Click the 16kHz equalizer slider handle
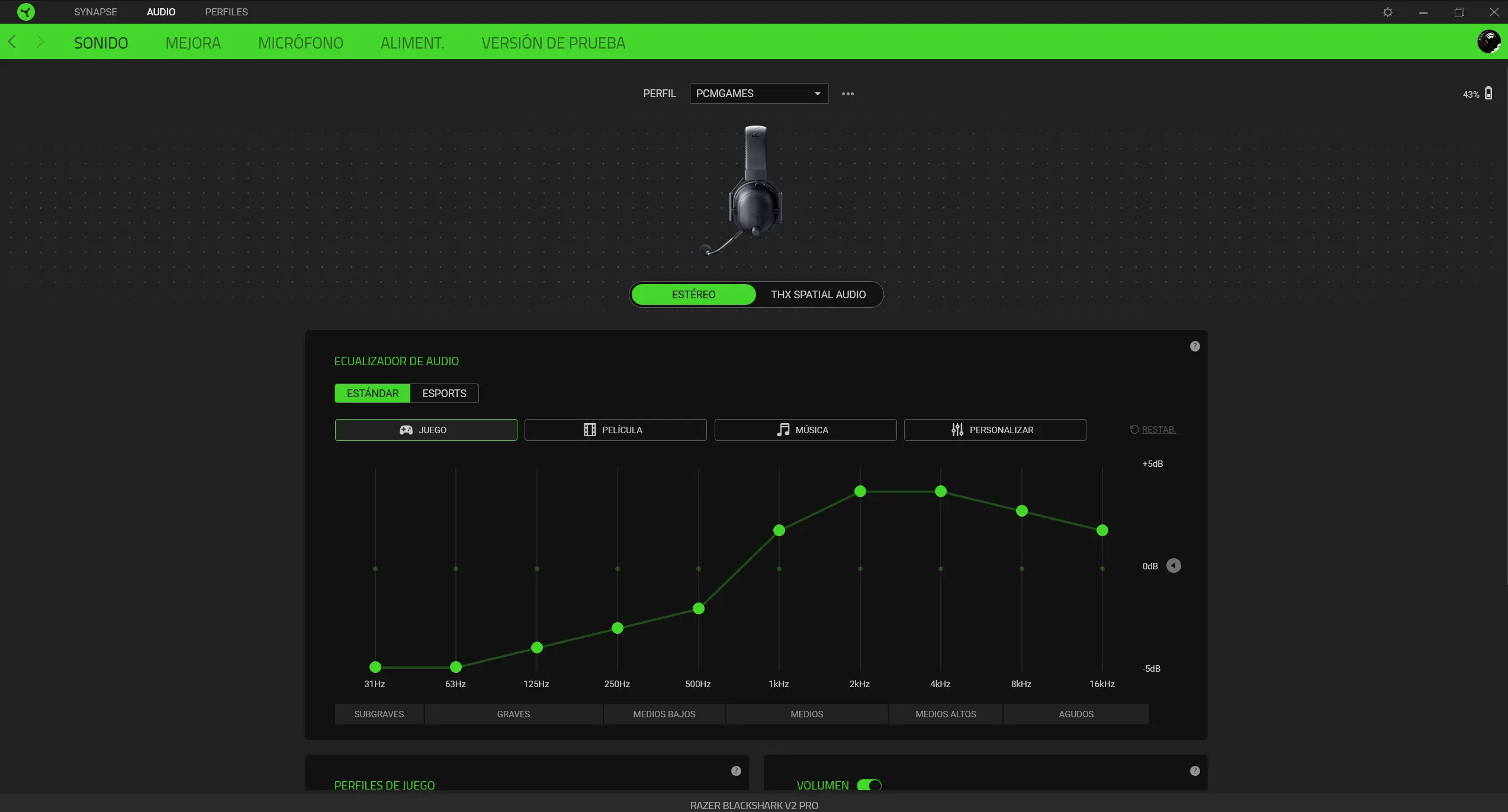 [x=1102, y=530]
